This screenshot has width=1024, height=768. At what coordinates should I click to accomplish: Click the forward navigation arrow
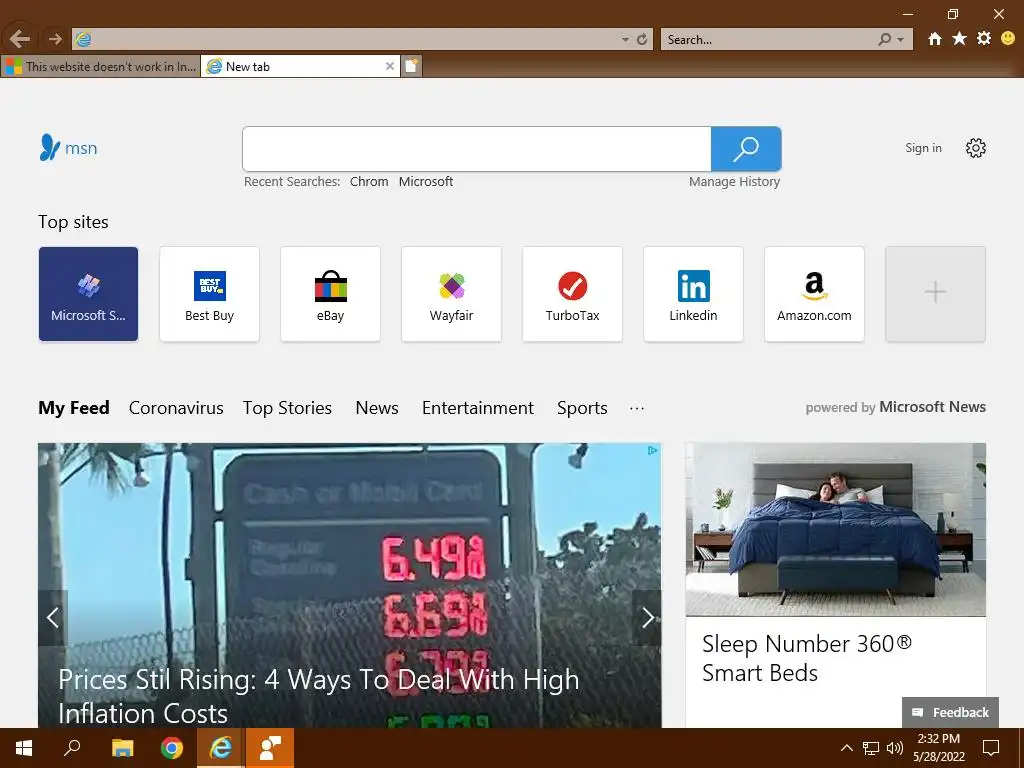point(55,39)
